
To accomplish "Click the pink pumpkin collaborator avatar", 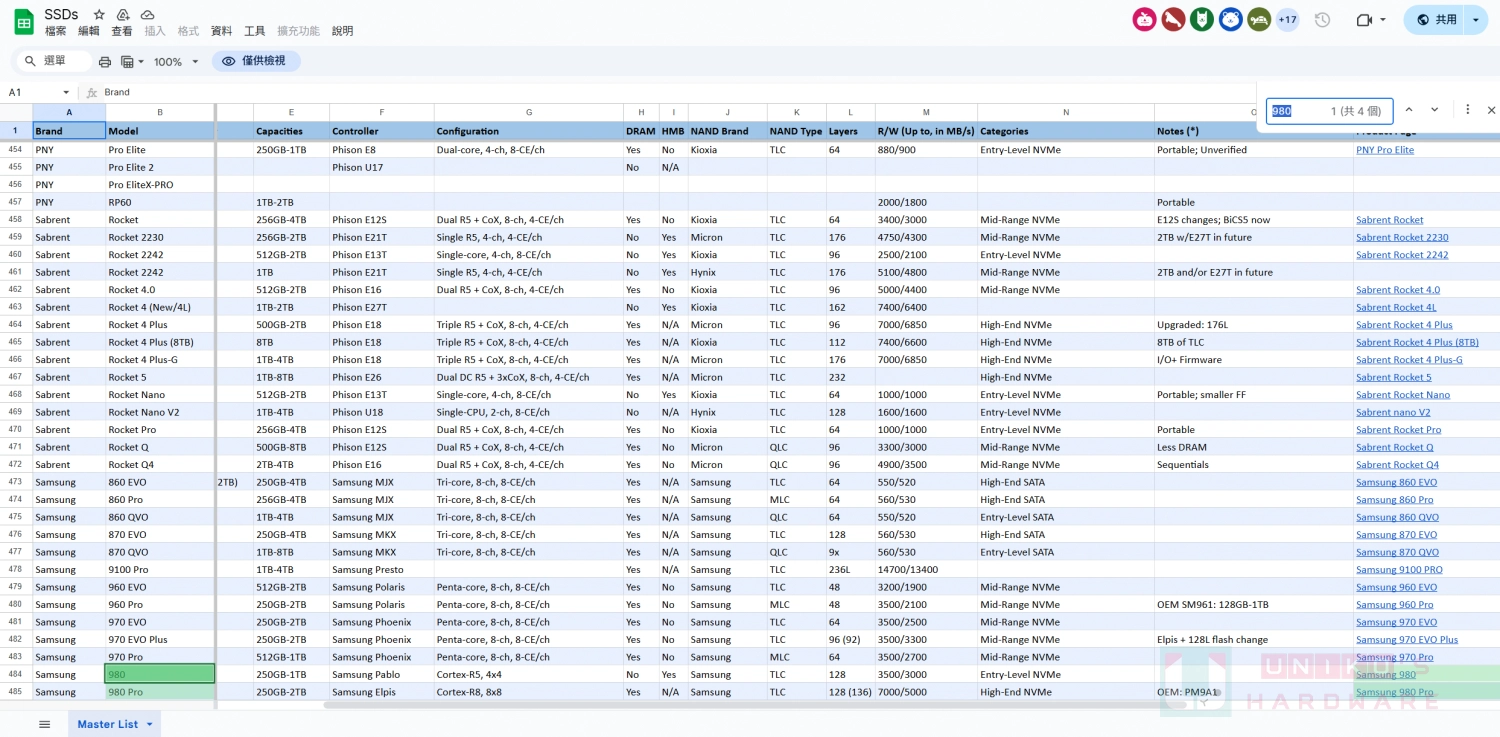I will pos(1144,19).
